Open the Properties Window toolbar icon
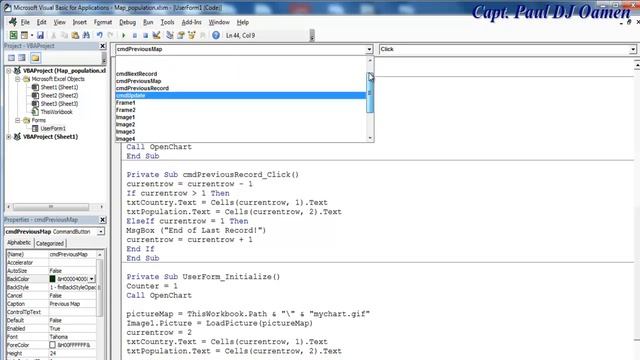The image size is (640, 360). tap(180, 36)
